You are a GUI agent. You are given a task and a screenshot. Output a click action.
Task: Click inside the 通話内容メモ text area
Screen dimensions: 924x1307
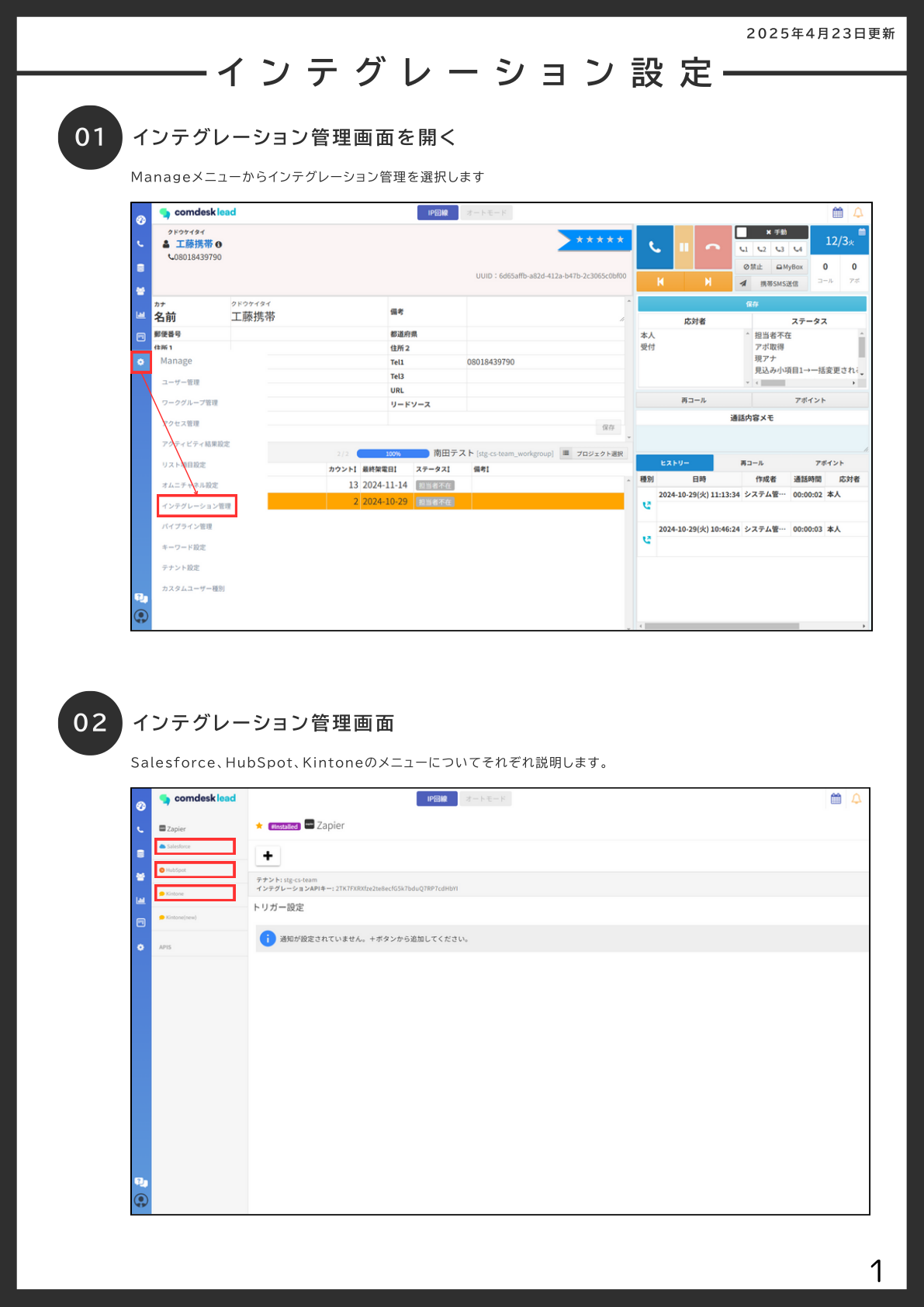[x=752, y=438]
